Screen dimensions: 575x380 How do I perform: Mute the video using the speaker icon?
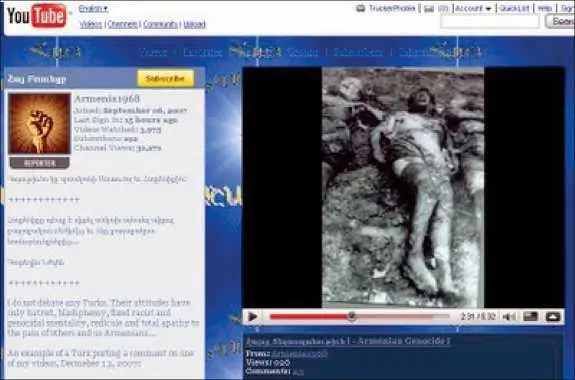tap(509, 317)
